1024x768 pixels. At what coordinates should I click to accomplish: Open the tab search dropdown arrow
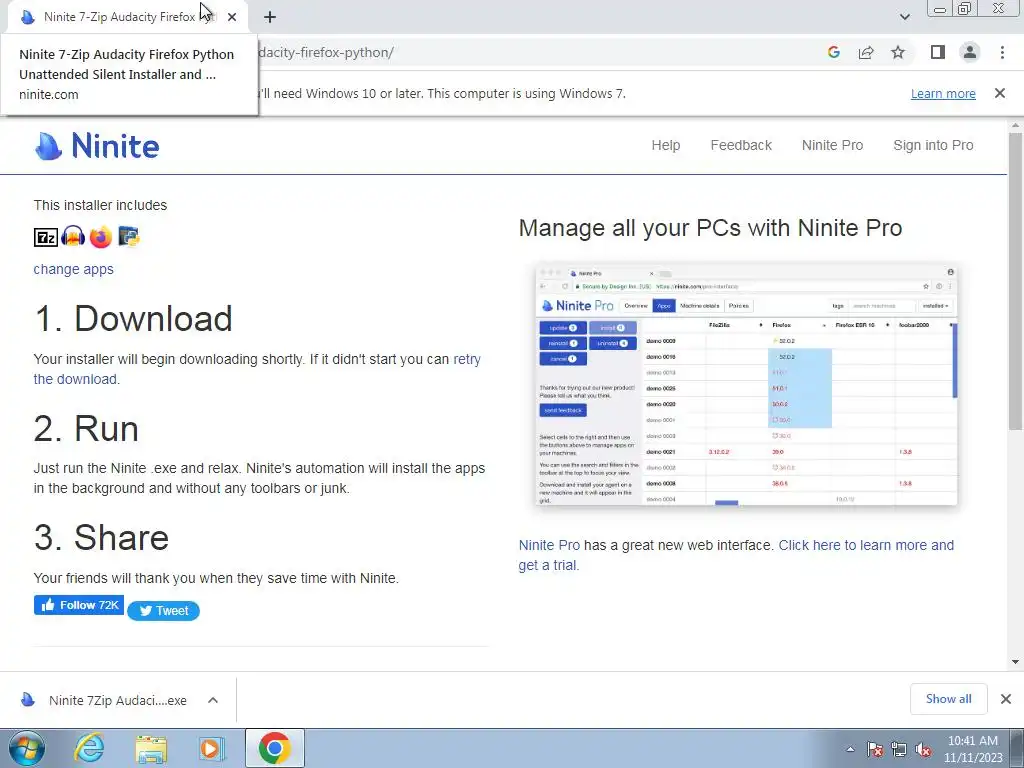[904, 17]
